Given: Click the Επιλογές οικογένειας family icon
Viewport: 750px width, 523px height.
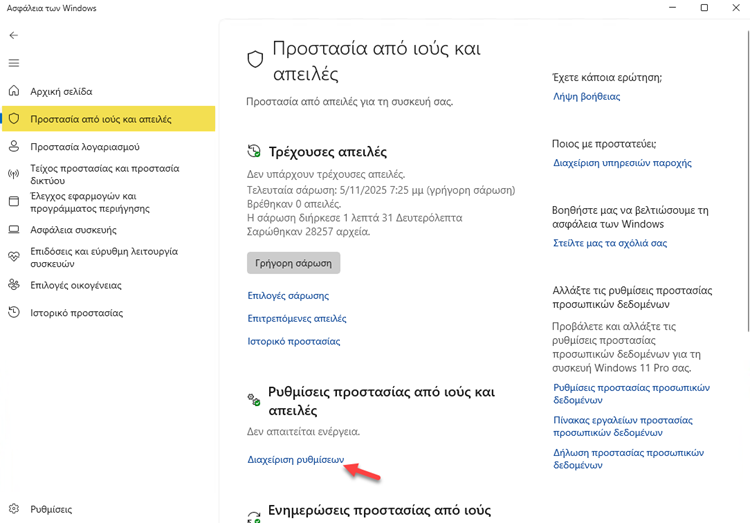Looking at the screenshot, I should tap(14, 285).
